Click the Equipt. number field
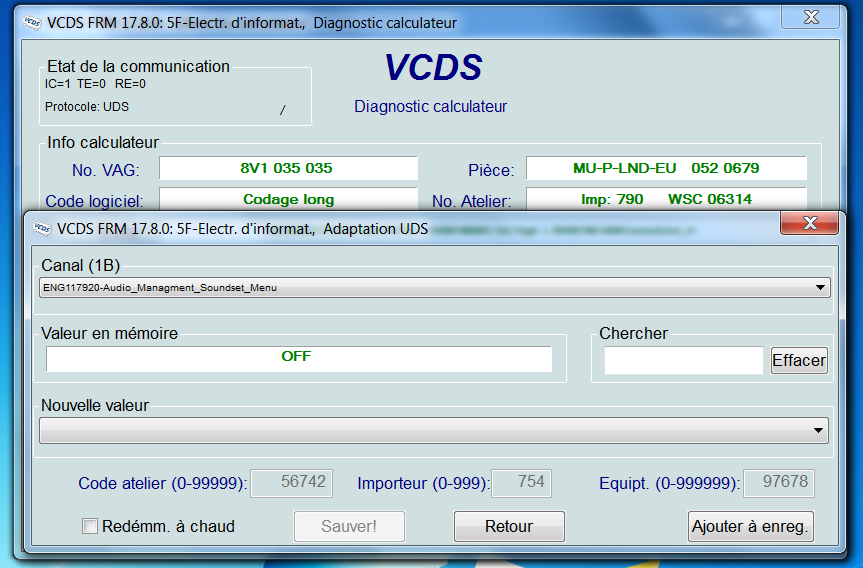 [x=778, y=483]
